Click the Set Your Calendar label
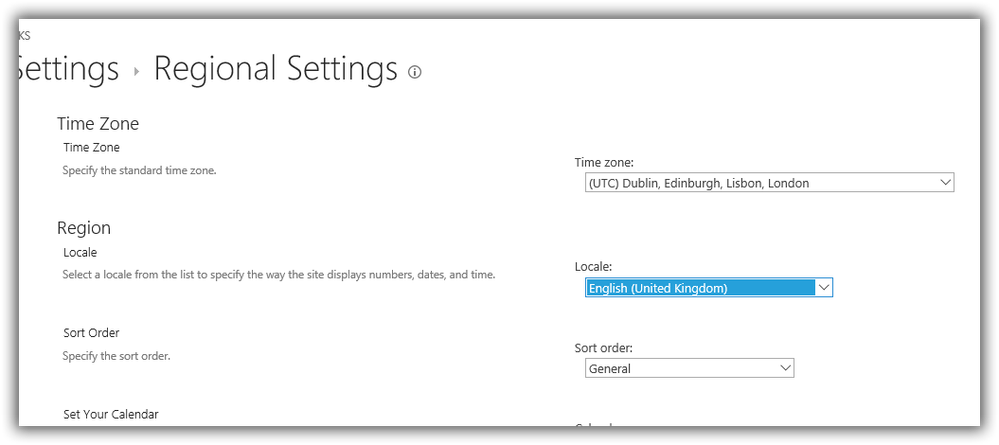 [x=110, y=414]
